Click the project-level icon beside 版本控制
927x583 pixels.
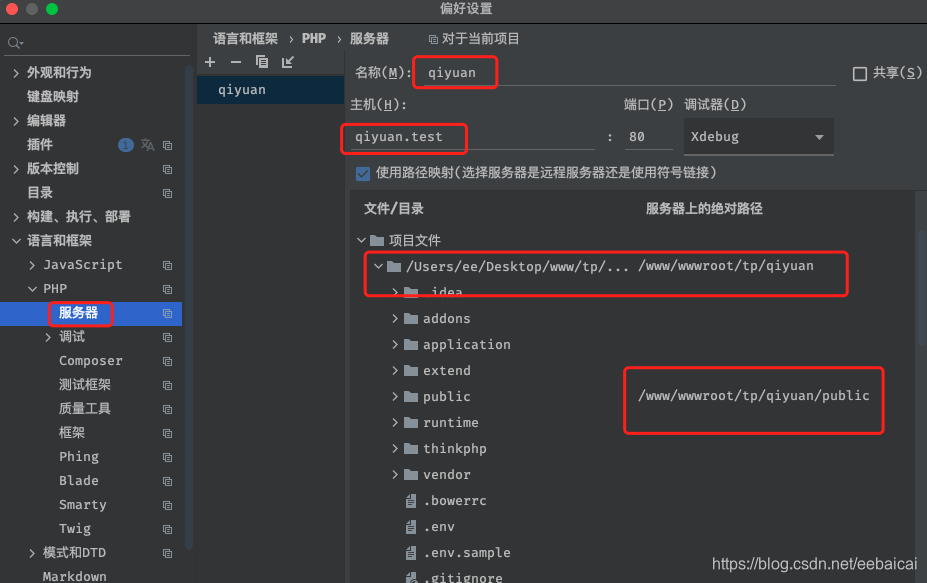click(167, 169)
